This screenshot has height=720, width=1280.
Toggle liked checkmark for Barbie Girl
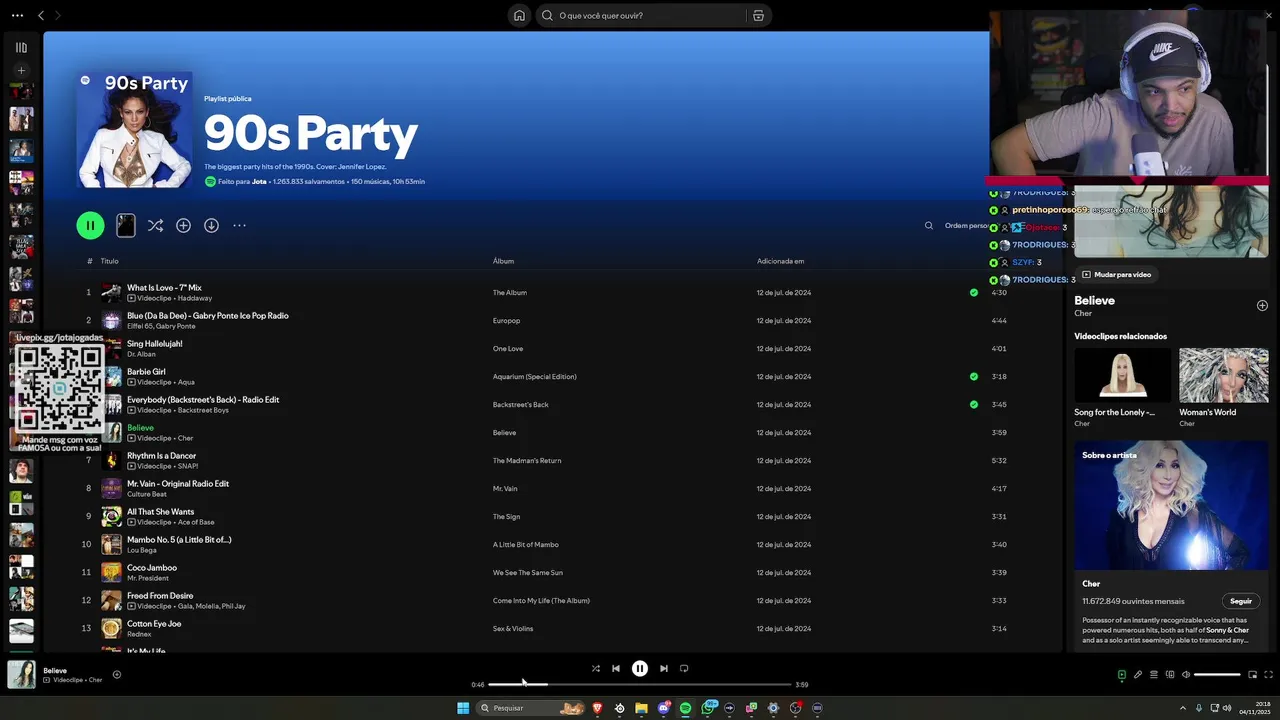(974, 377)
